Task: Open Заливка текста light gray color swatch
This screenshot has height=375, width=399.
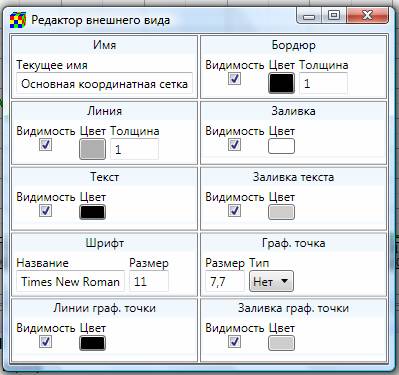Action: click(x=281, y=212)
